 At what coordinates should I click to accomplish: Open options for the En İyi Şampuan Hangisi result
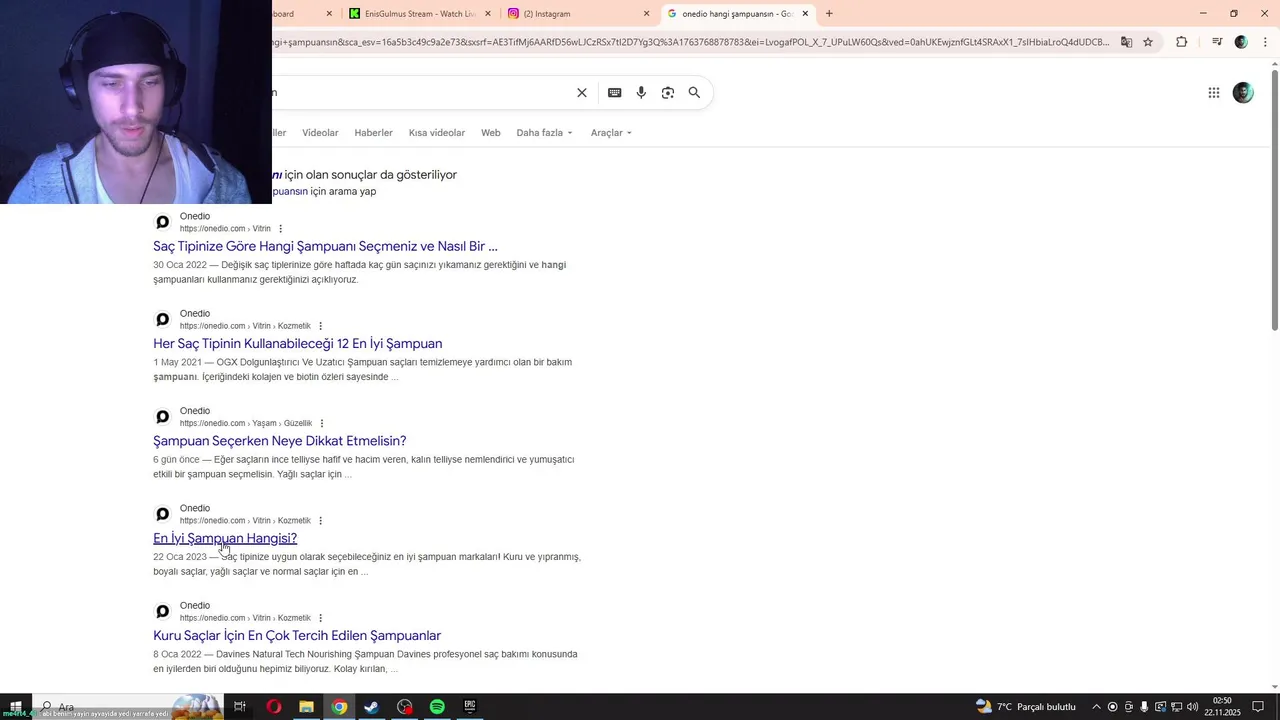coord(320,521)
